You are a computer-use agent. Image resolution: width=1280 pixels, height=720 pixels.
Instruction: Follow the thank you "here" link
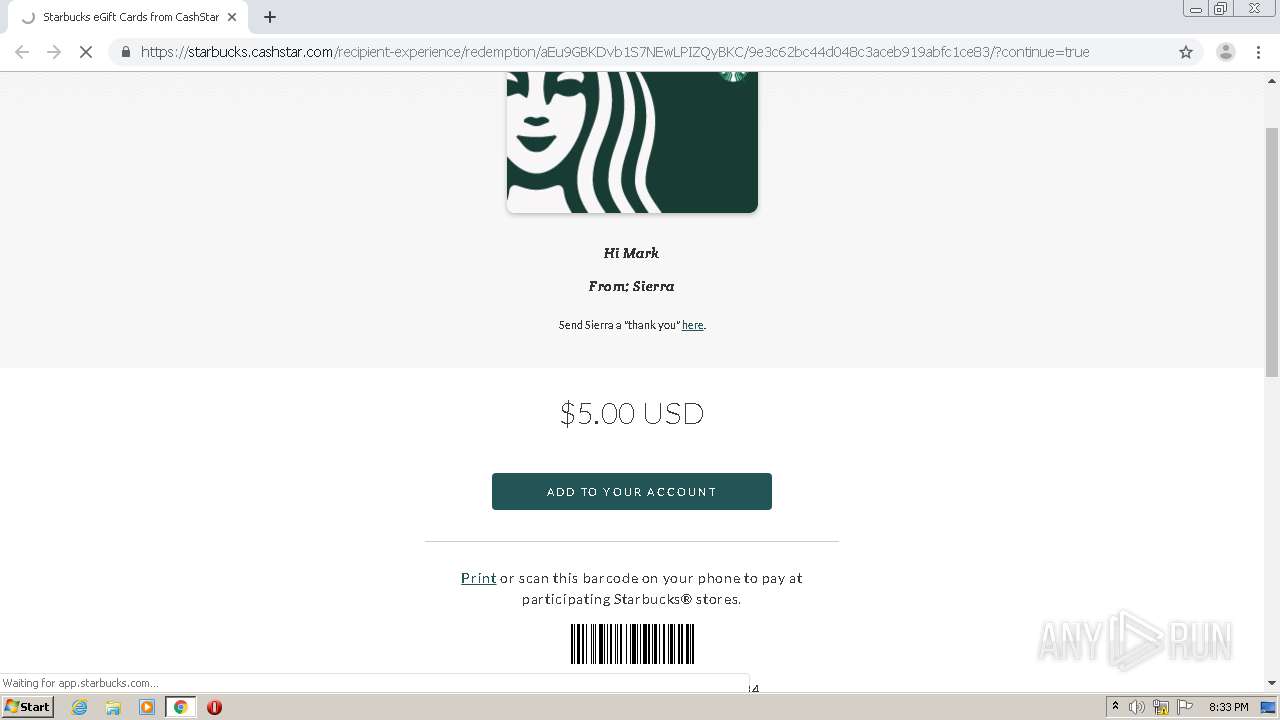(x=692, y=325)
